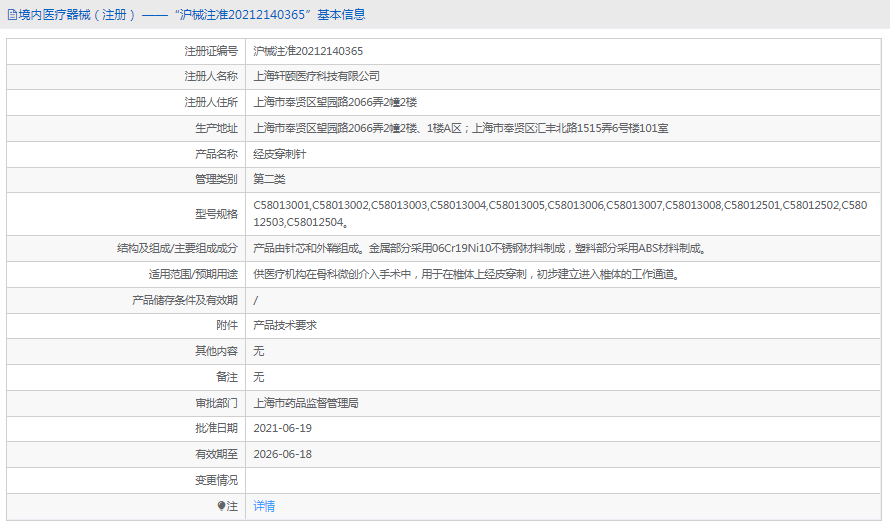Click the 注册人住所 label
Viewport: 890px width, 527px height.
point(211,102)
